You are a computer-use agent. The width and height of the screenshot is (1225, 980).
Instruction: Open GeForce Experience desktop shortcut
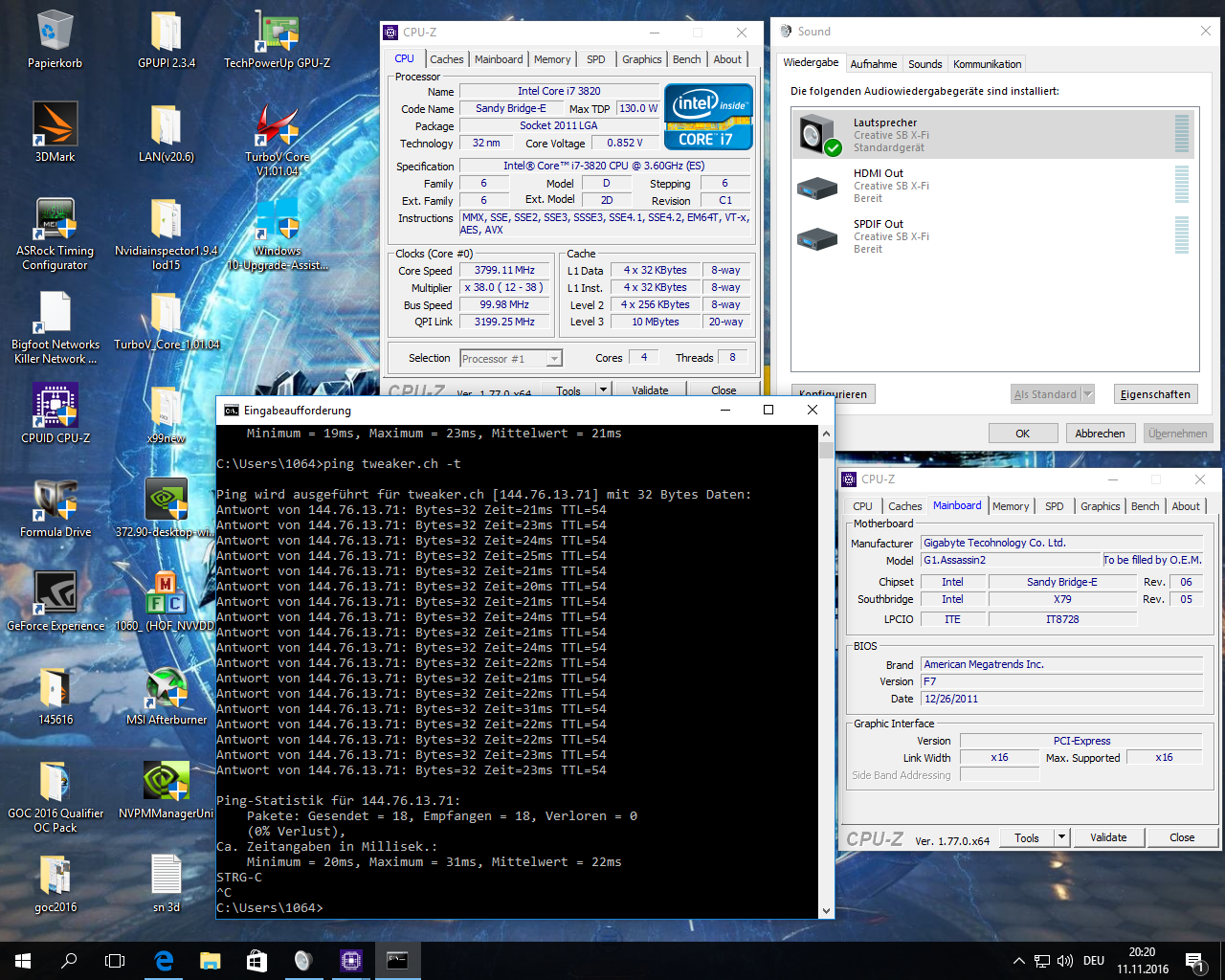click(56, 596)
